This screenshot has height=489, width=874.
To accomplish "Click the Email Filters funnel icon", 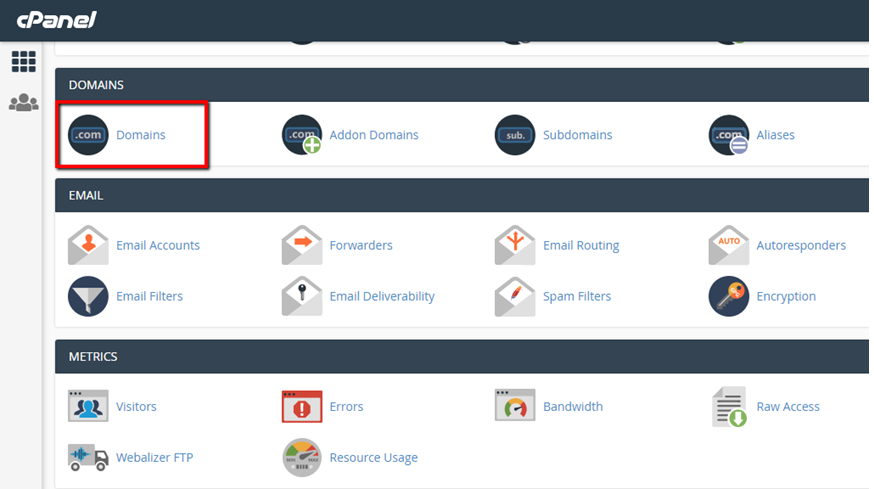I will [88, 296].
